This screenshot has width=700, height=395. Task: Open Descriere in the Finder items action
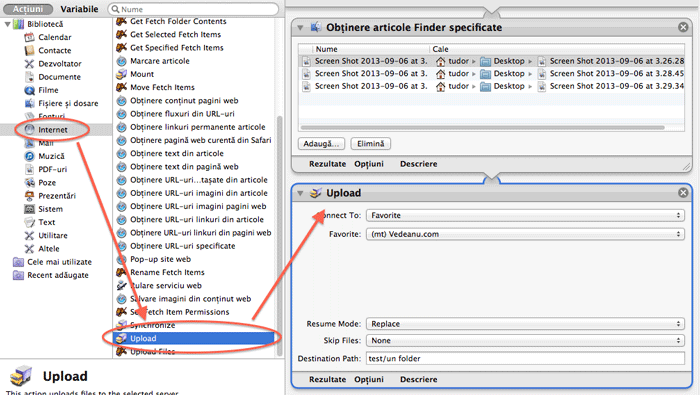(x=418, y=164)
